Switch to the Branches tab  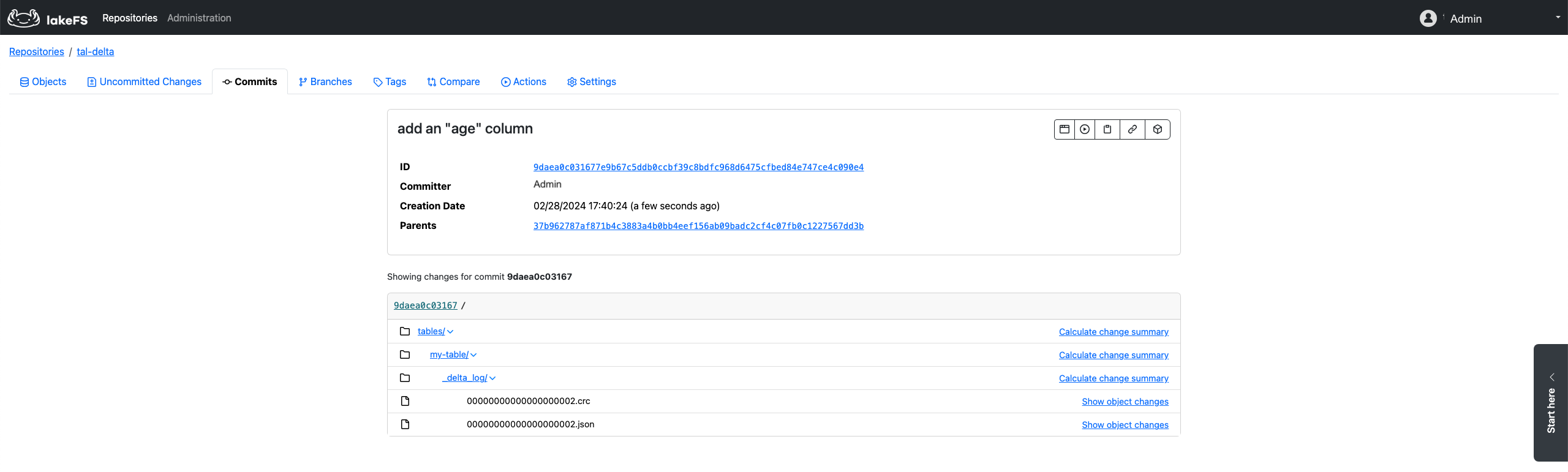coord(325,82)
